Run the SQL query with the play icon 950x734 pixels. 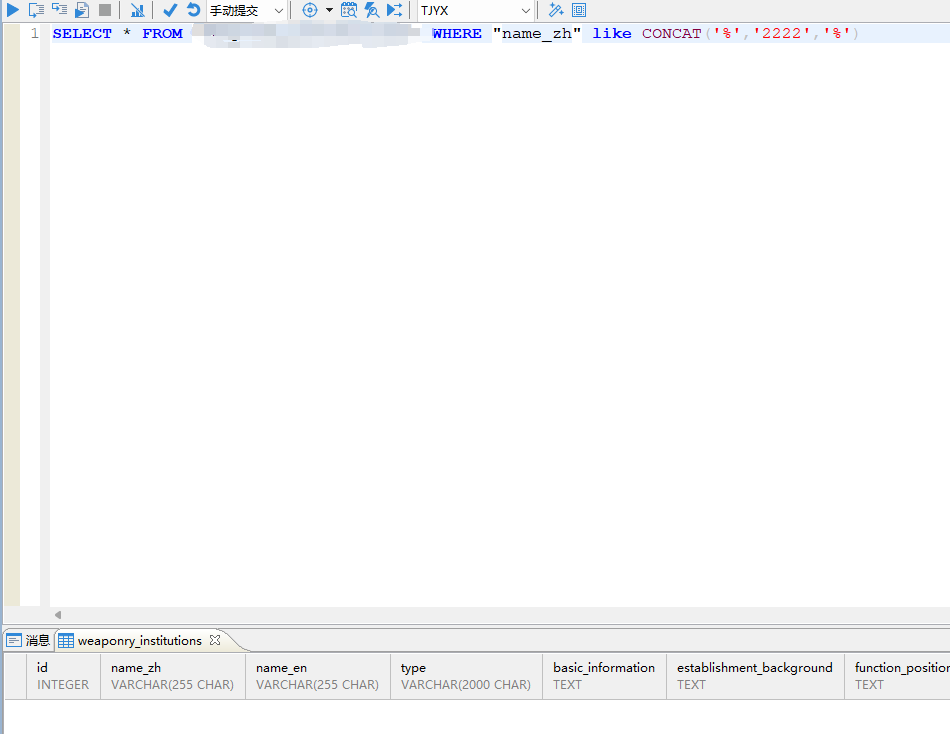(x=13, y=10)
